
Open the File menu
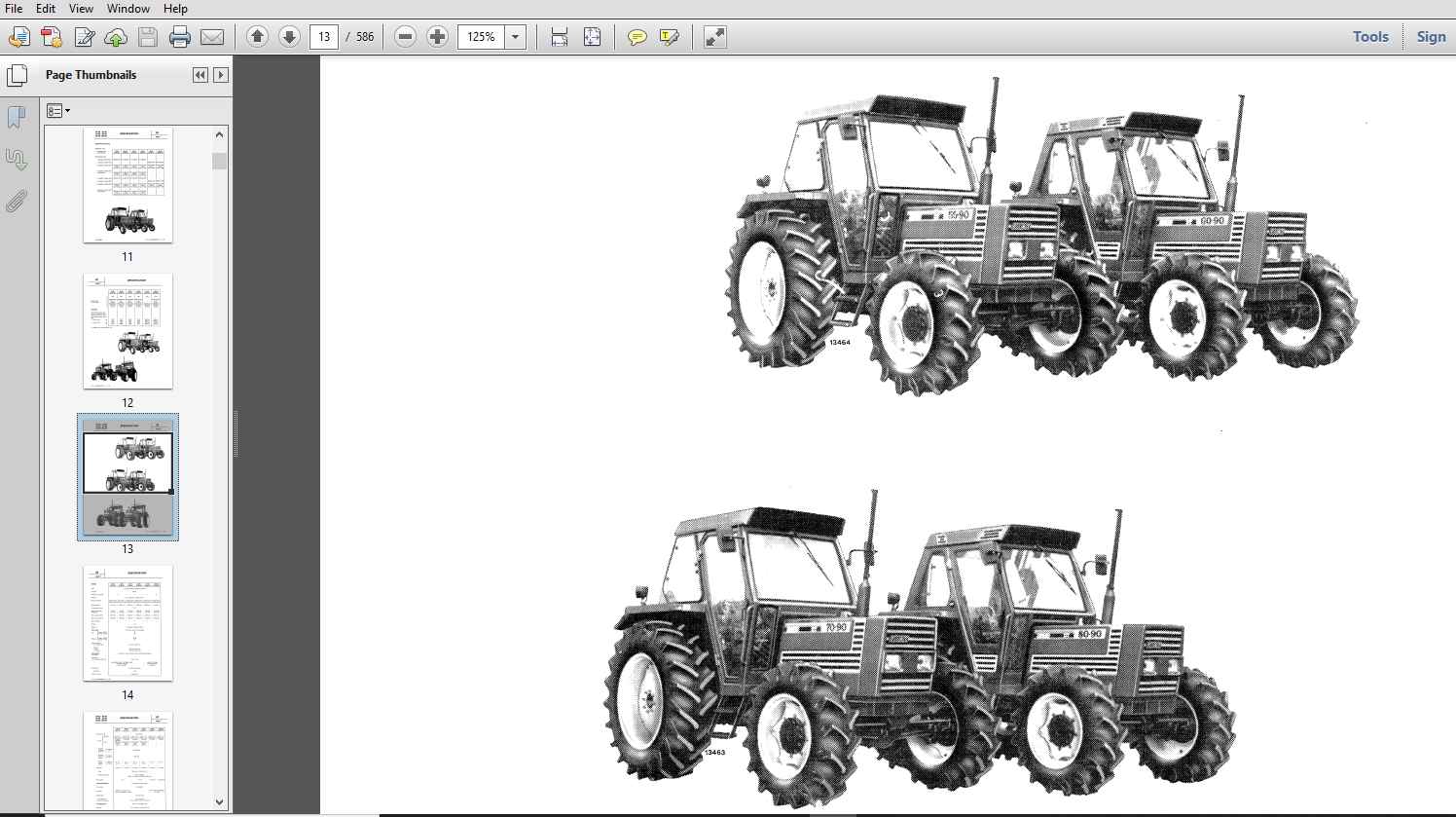point(14,9)
